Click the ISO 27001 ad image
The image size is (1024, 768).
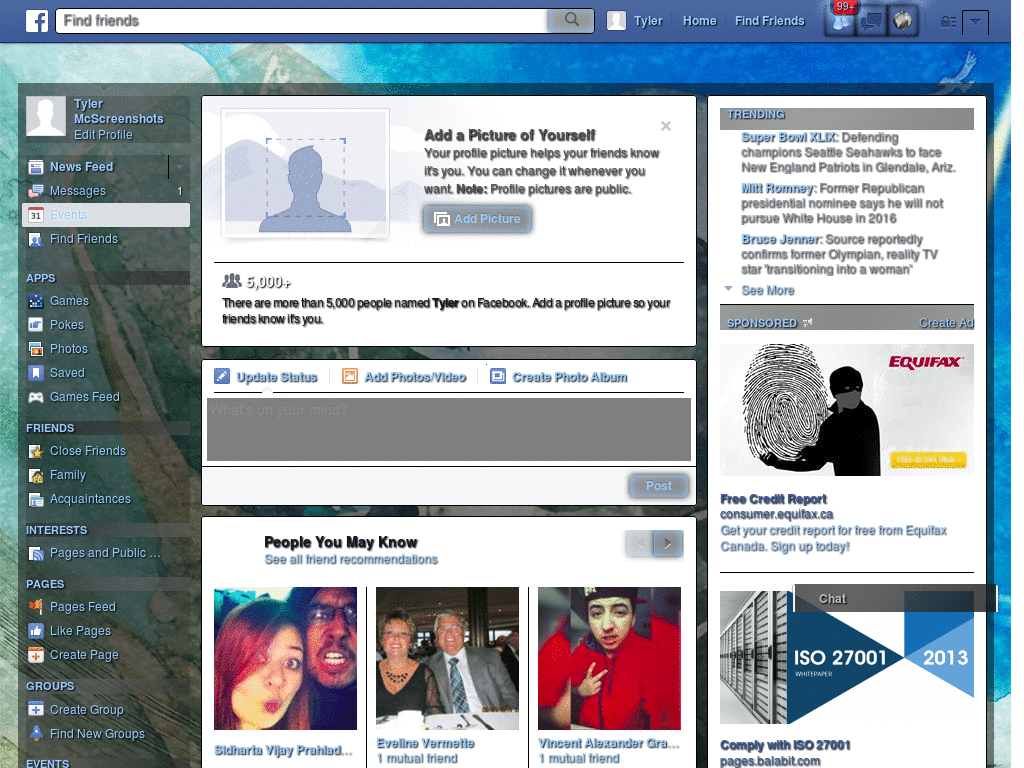pos(846,658)
